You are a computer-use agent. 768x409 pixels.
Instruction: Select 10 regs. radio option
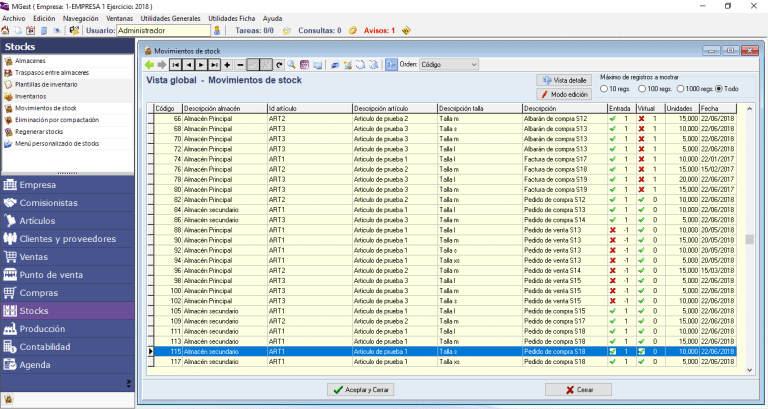tap(604, 89)
